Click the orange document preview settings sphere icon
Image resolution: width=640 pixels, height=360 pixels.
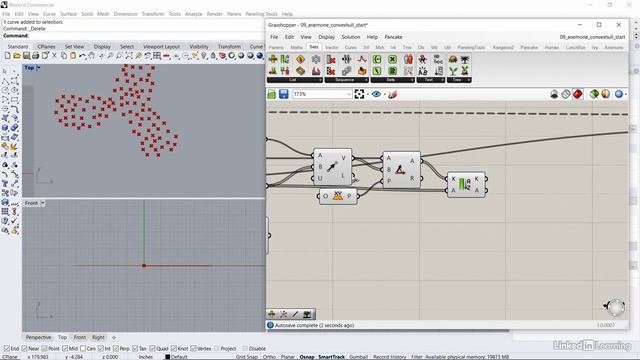pyautogui.click(x=605, y=94)
